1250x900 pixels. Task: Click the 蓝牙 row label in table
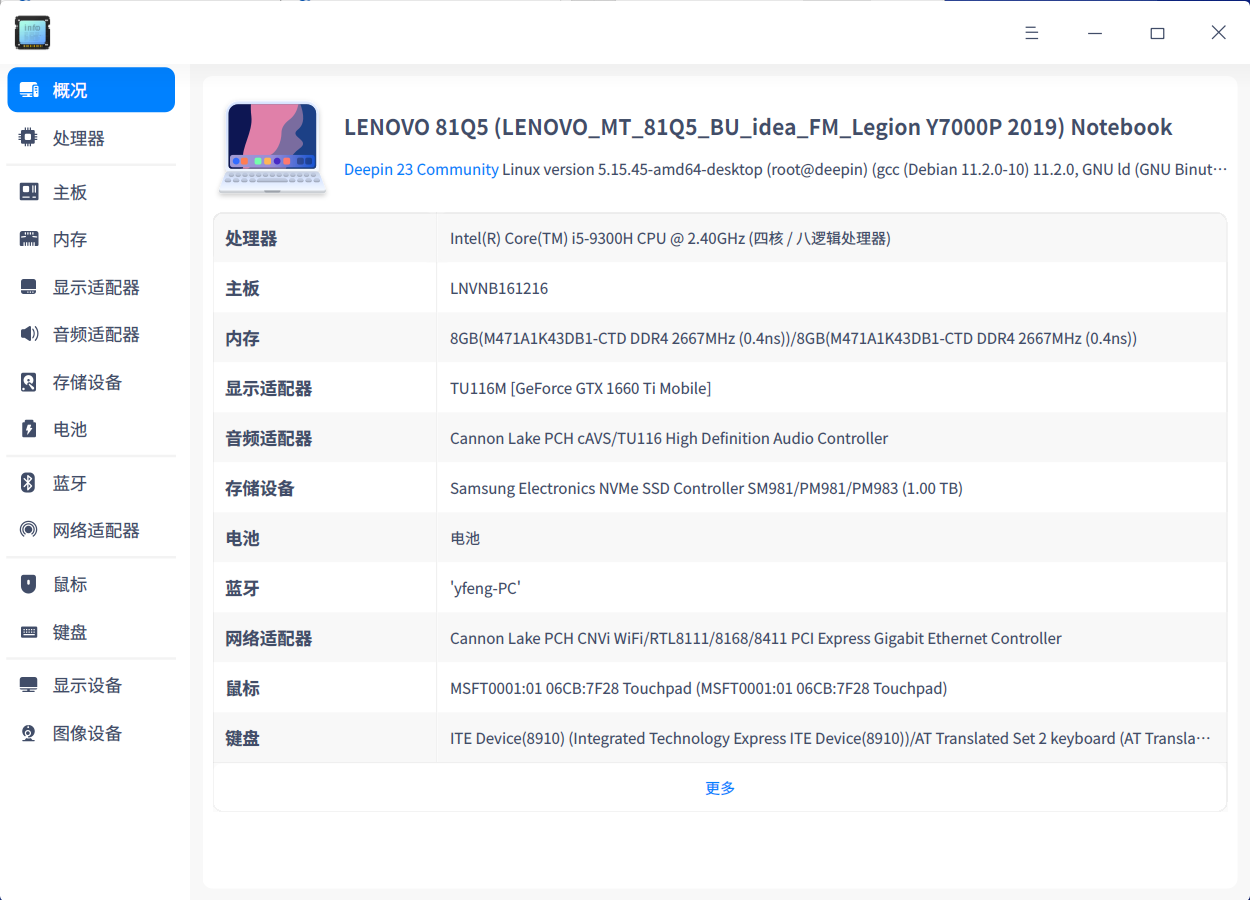point(242,588)
